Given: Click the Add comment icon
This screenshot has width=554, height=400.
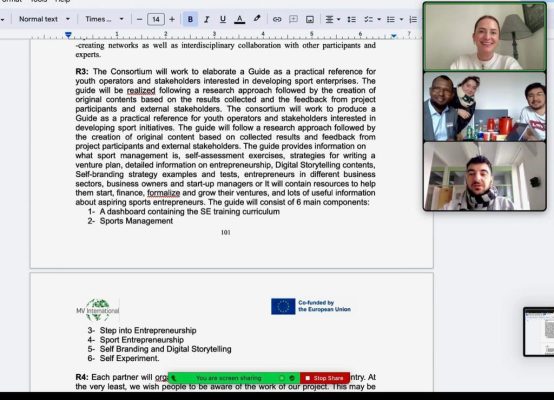Looking at the screenshot, I should [293, 19].
